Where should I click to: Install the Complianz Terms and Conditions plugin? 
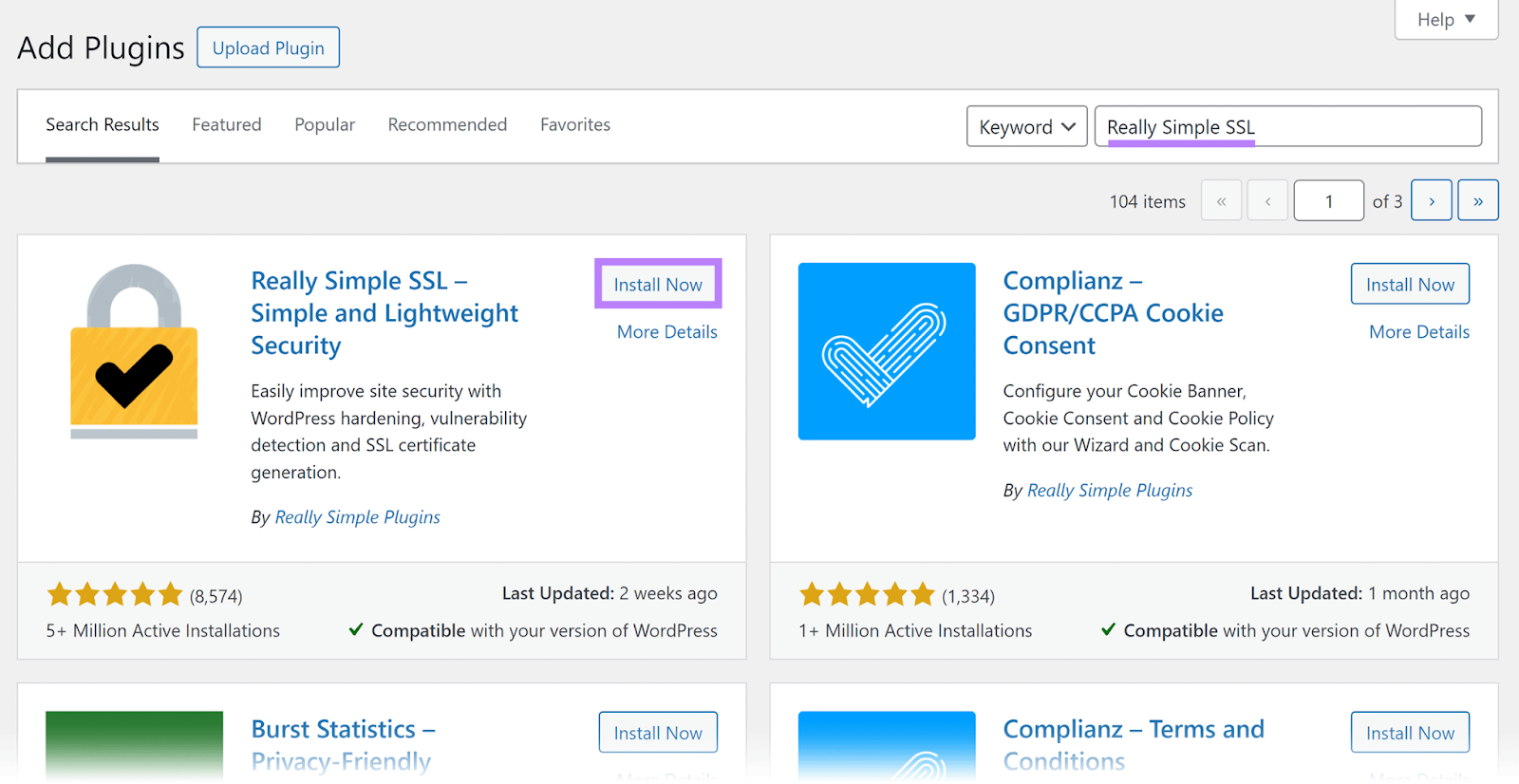coord(1410,732)
